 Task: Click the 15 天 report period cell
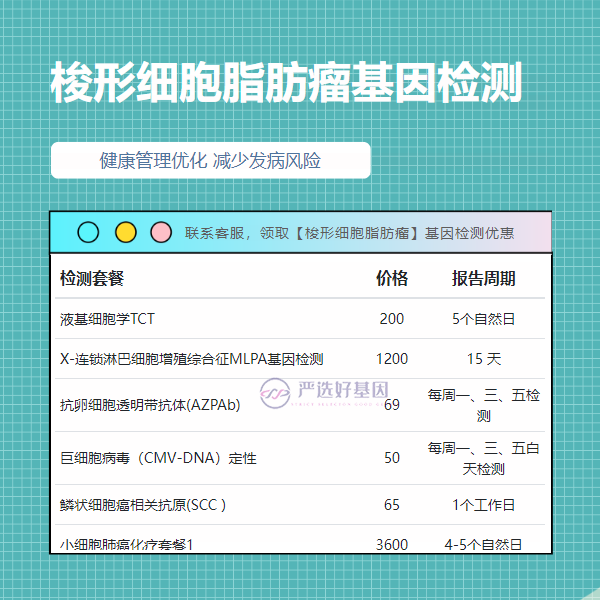[x=484, y=359]
